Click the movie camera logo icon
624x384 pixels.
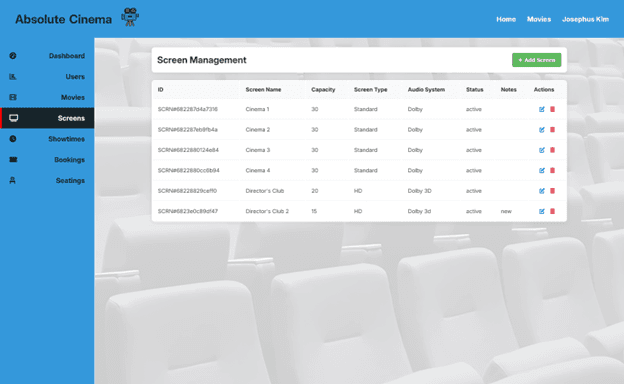point(130,17)
